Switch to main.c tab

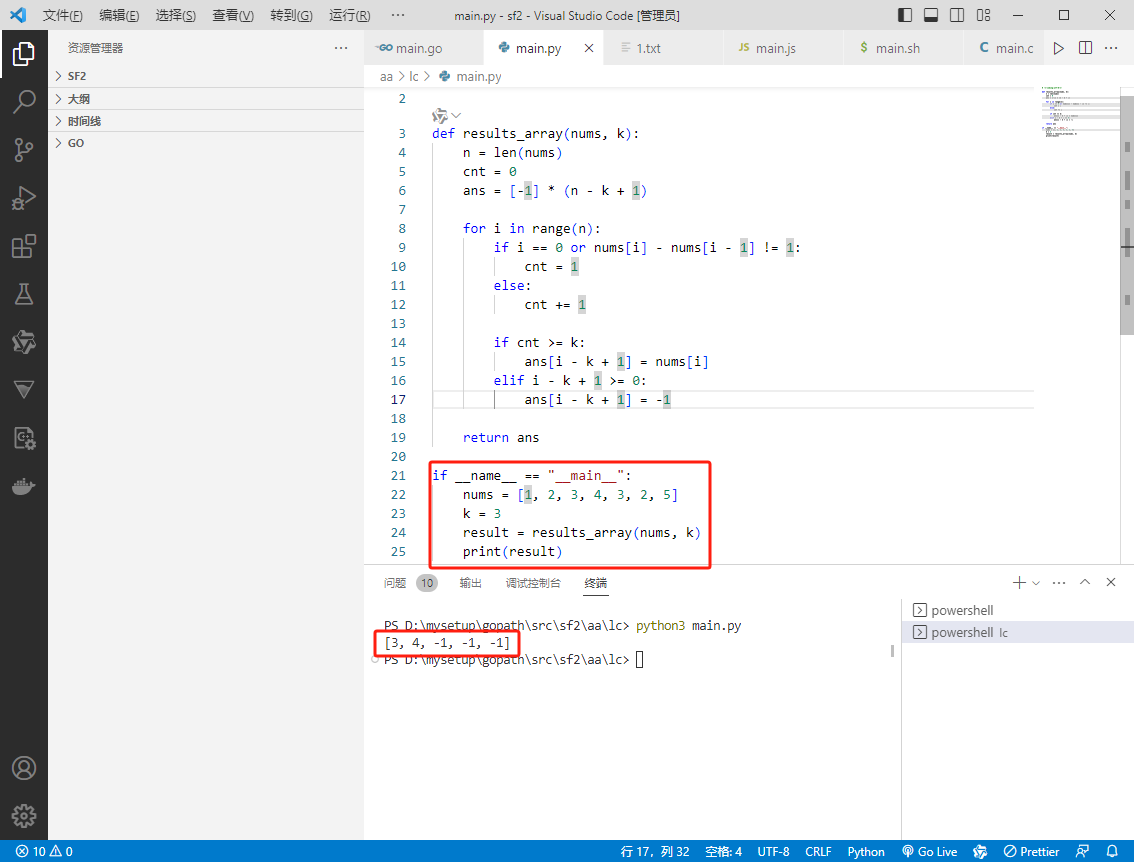point(1006,48)
